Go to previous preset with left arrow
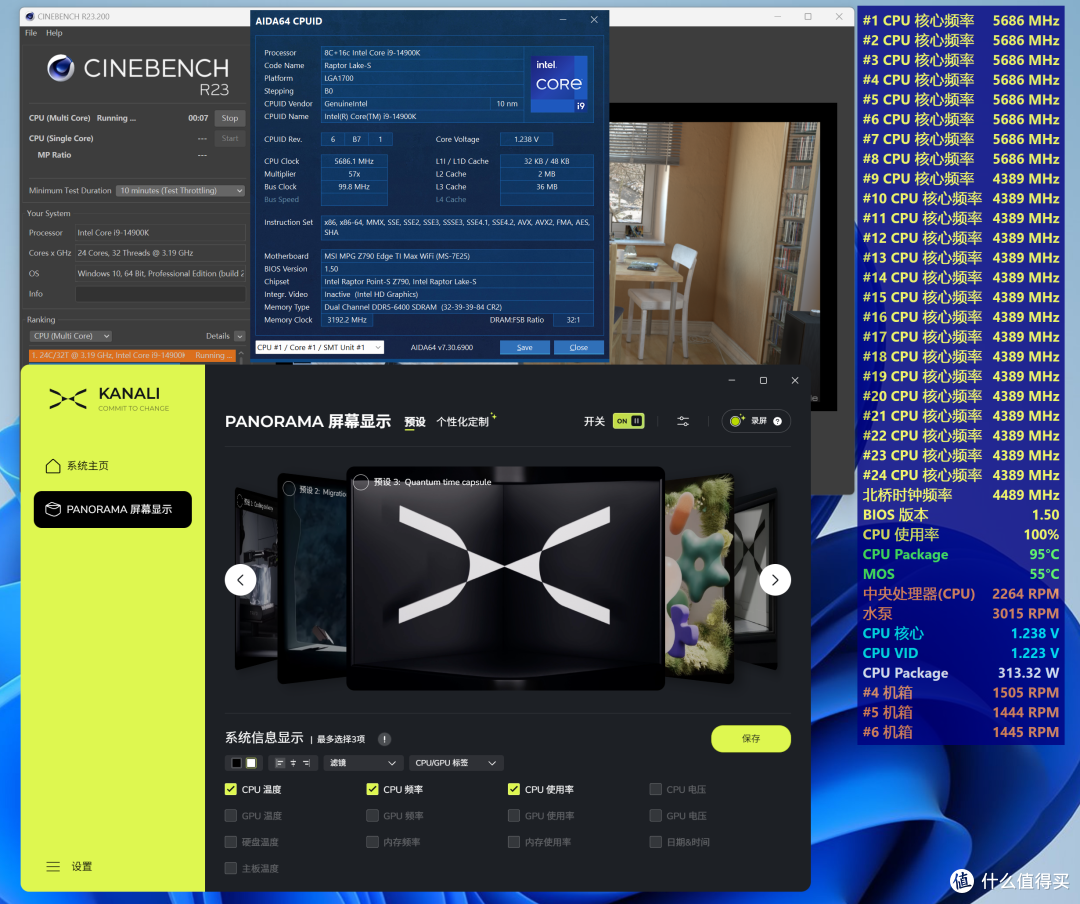Image resolution: width=1080 pixels, height=904 pixels. [240, 579]
